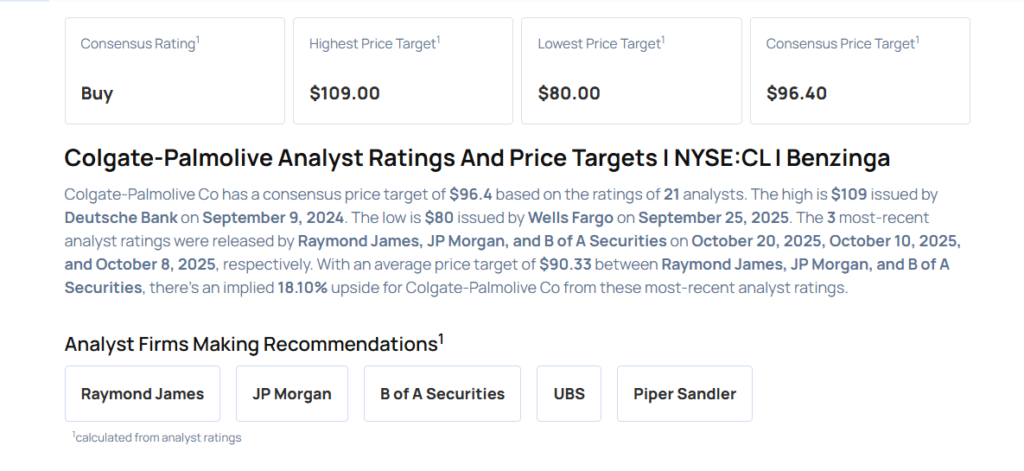
Task: Select the Piper Sandler firm button
Action: (x=684, y=394)
